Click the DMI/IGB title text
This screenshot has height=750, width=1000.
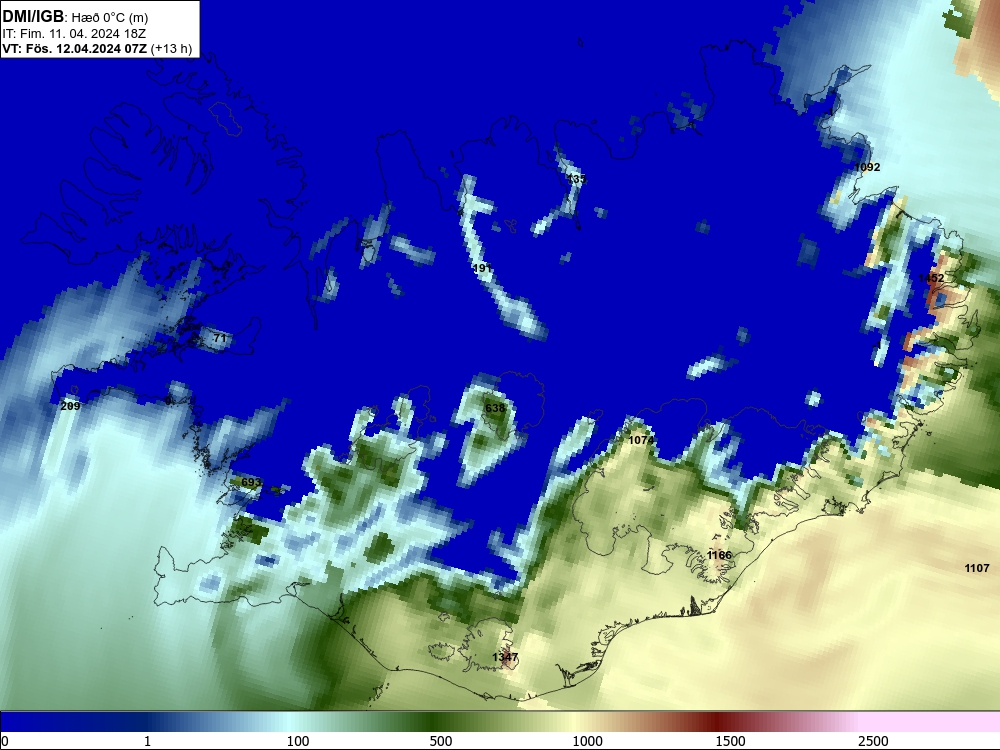click(33, 17)
